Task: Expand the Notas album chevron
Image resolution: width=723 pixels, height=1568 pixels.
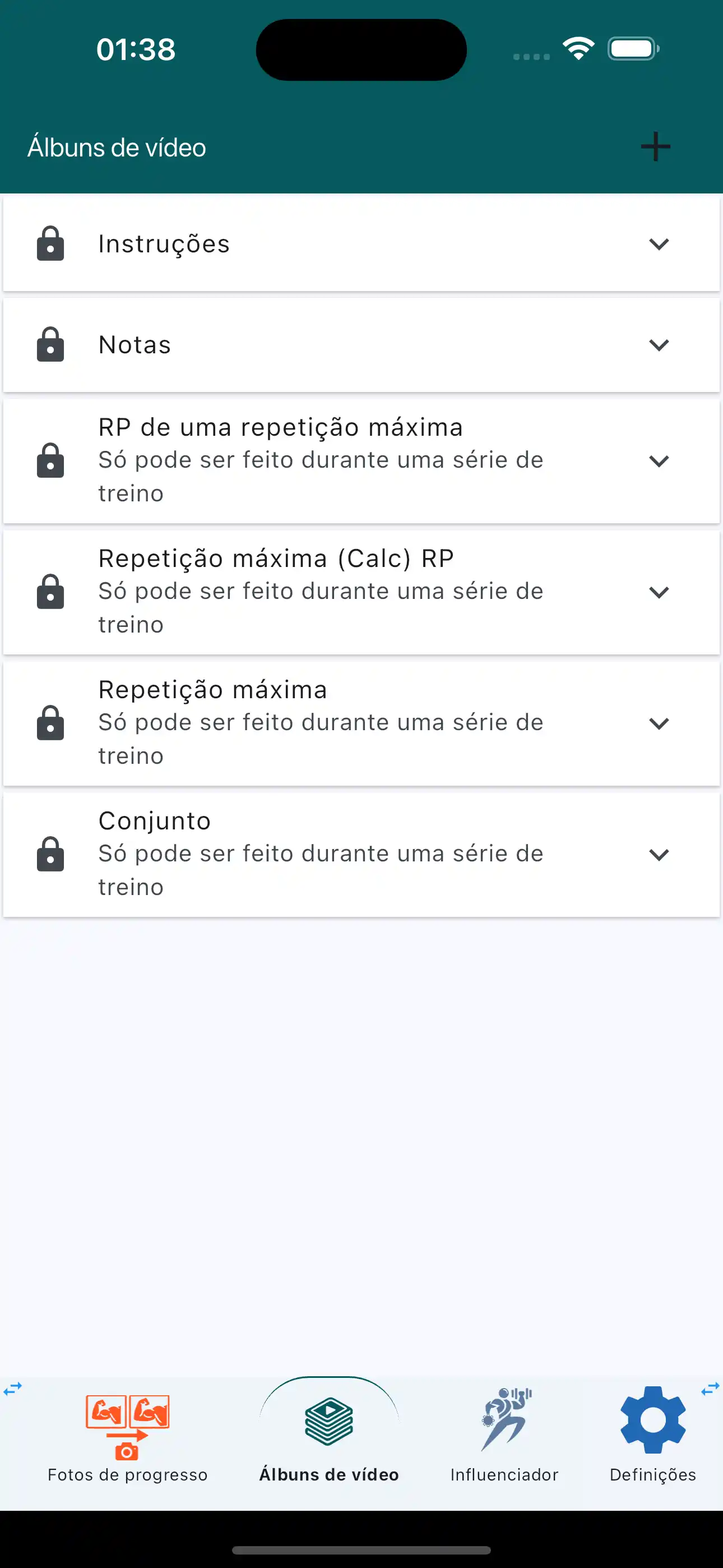Action: coord(659,345)
